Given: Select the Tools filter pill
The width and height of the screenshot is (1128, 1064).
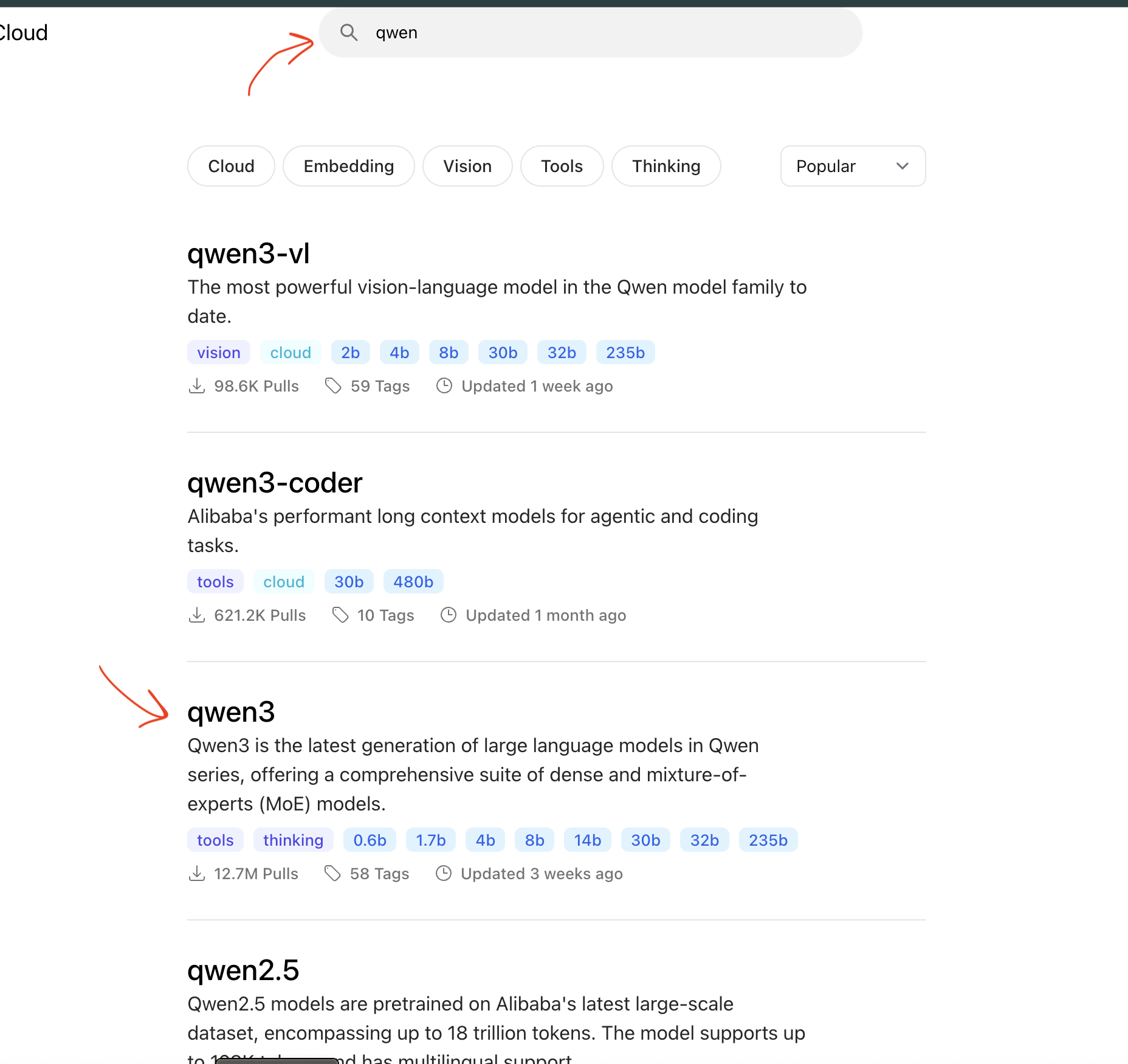Looking at the screenshot, I should tap(561, 165).
